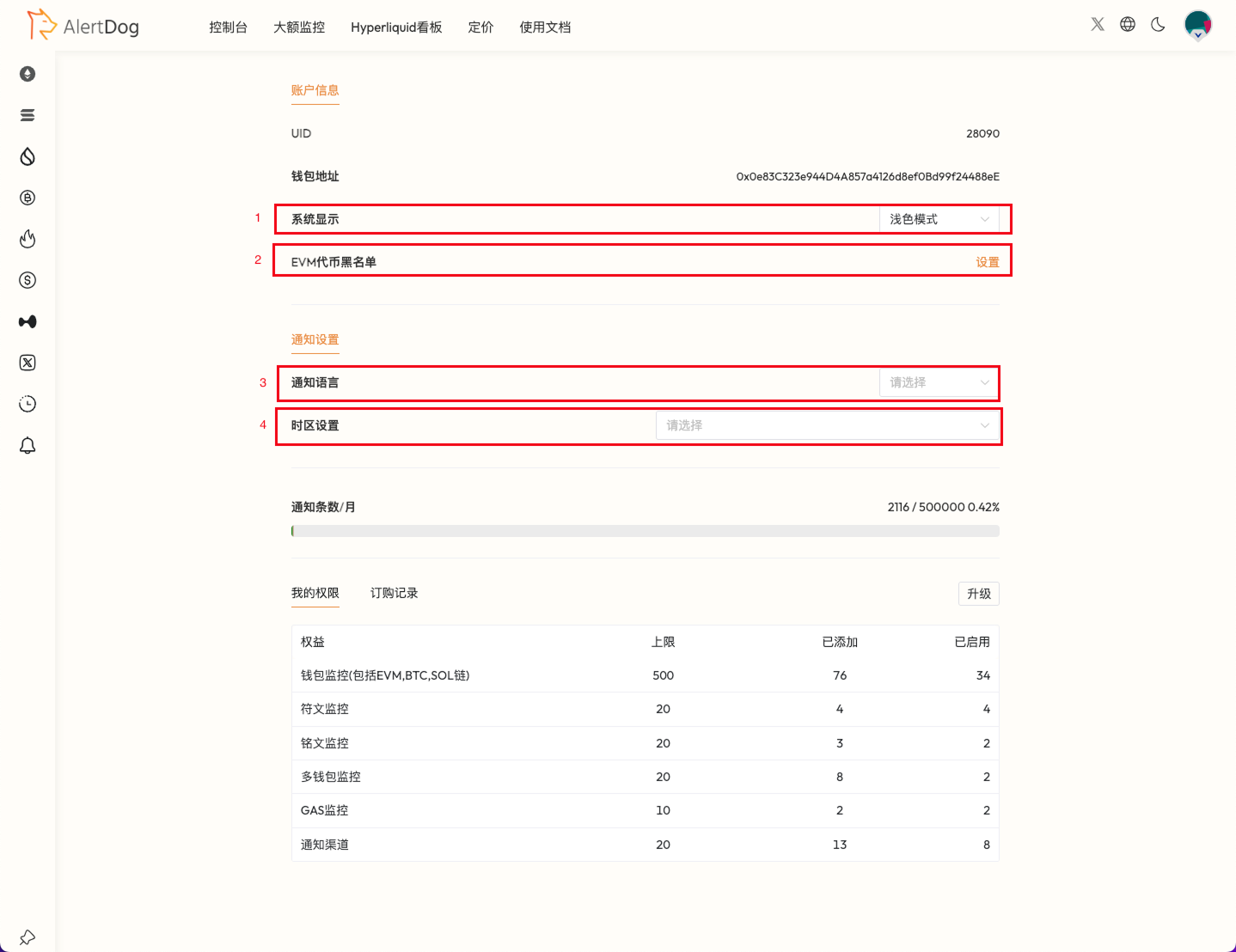Open 使用文档 in top navigation
Viewport: 1236px width, 952px height.
click(x=545, y=27)
